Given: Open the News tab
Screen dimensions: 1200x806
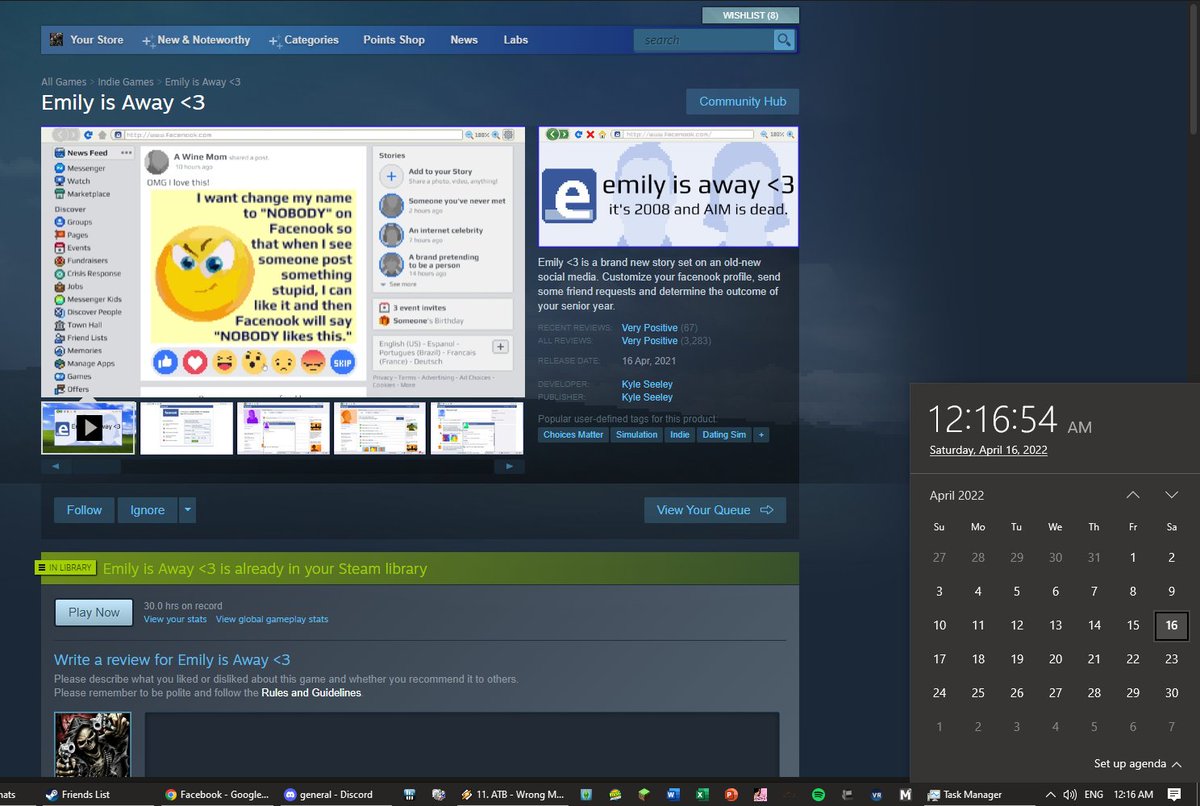Looking at the screenshot, I should (464, 40).
